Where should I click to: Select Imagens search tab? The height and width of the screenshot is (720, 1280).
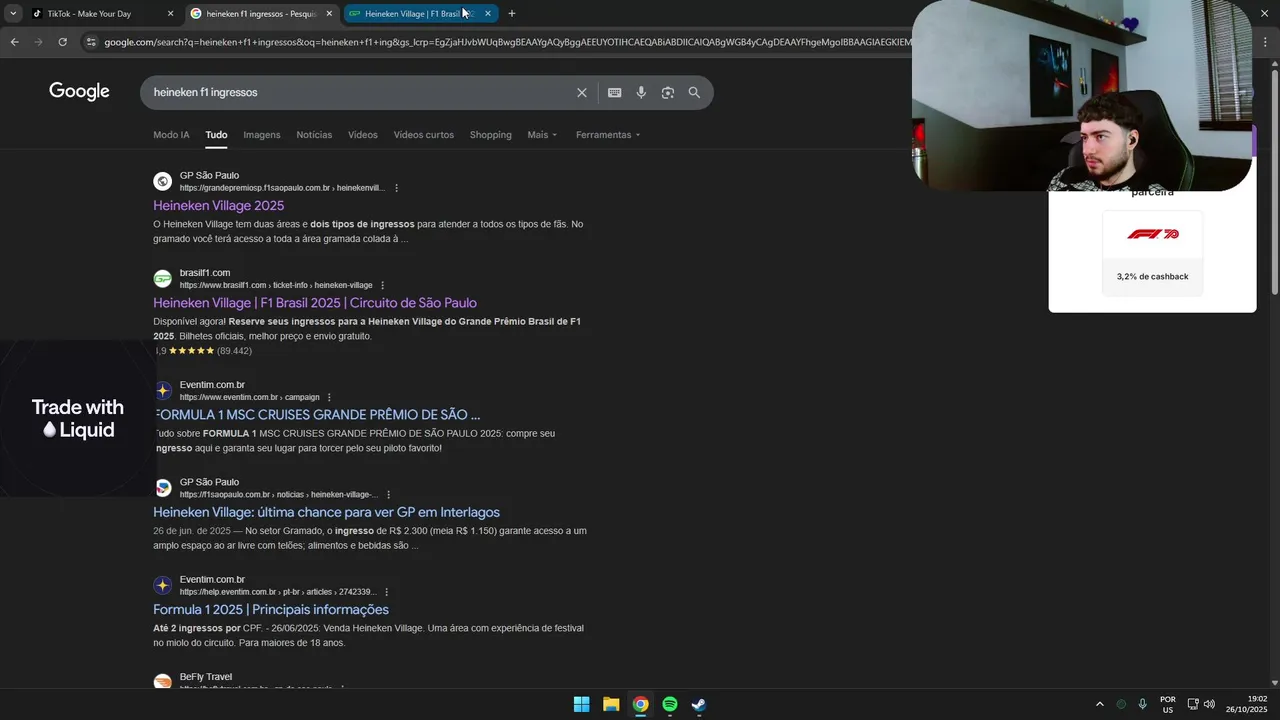pos(262,135)
